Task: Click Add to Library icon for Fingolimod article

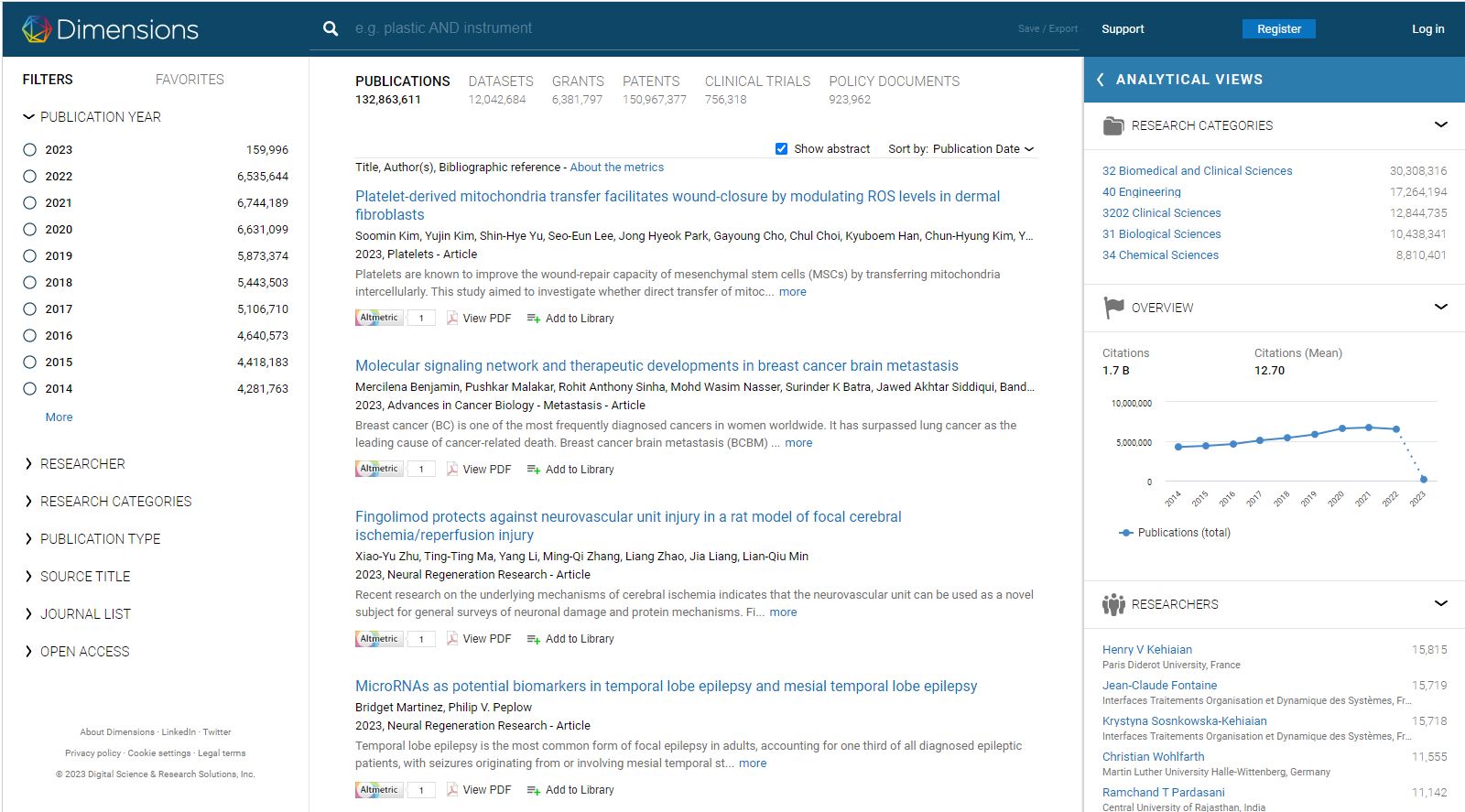Action: point(534,639)
